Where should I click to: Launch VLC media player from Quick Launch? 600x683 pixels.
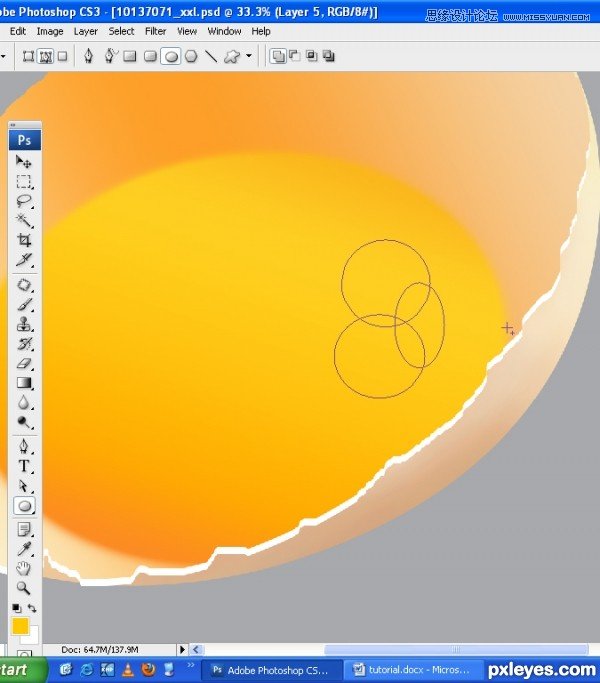coord(128,669)
